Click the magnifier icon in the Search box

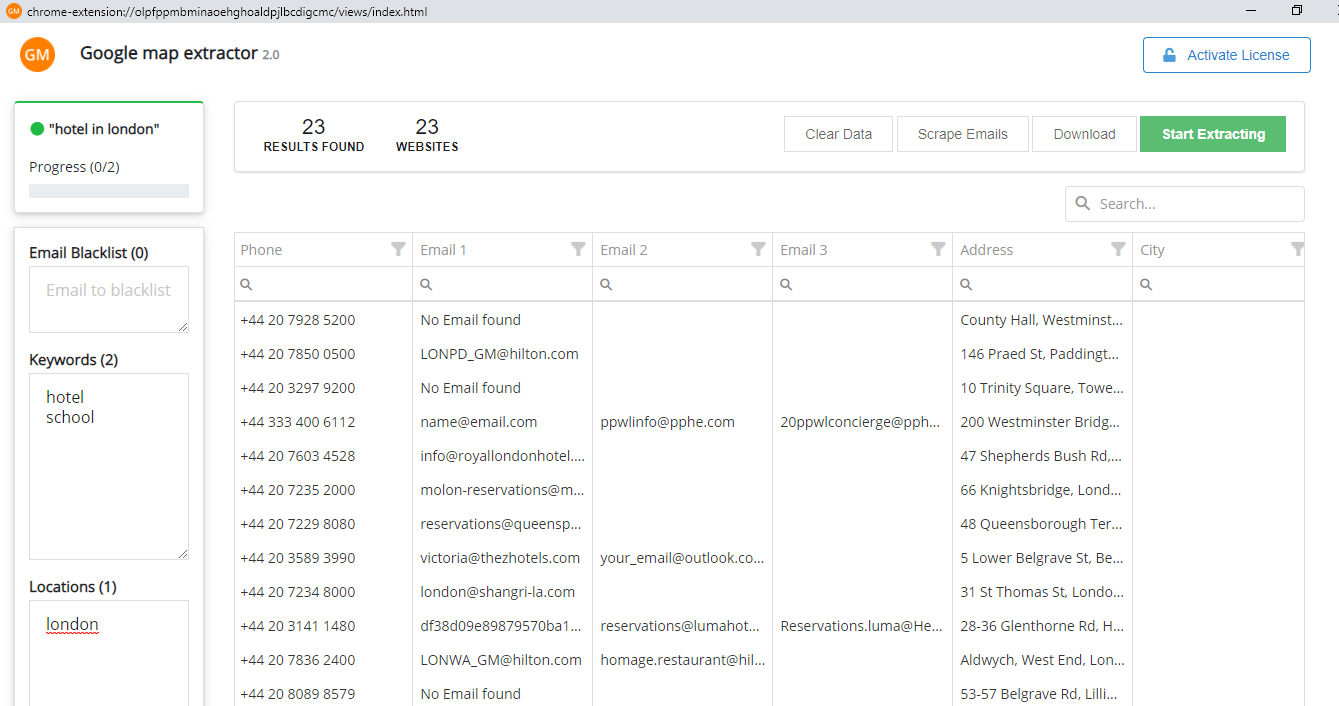1083,203
